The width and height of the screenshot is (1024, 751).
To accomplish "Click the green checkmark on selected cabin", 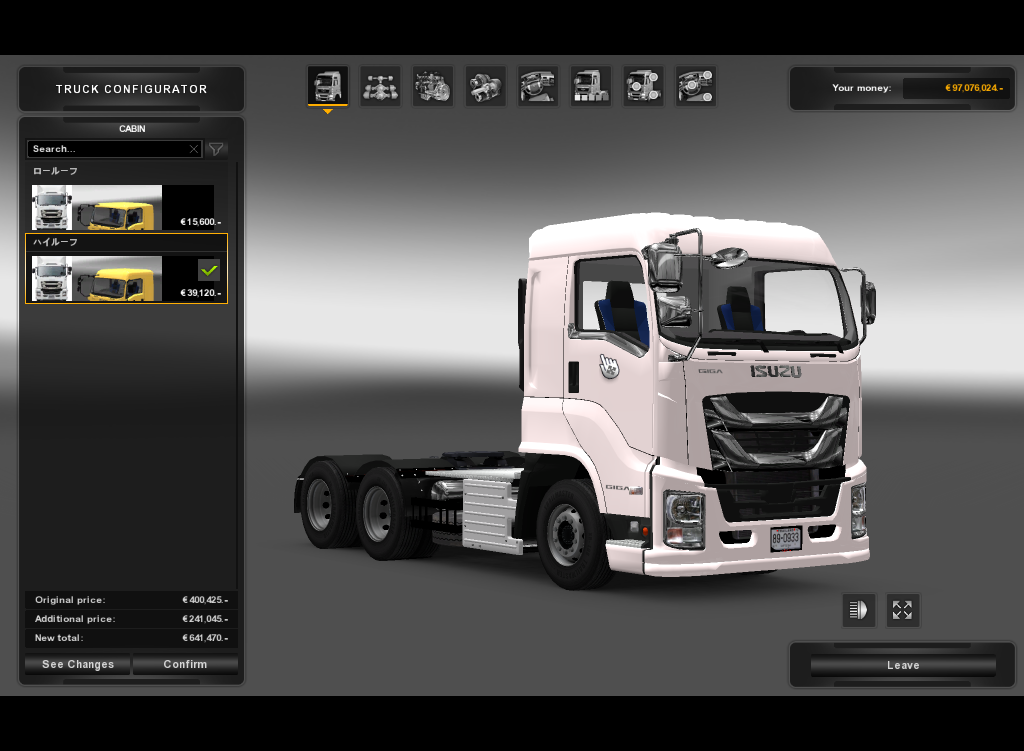I will coord(209,270).
